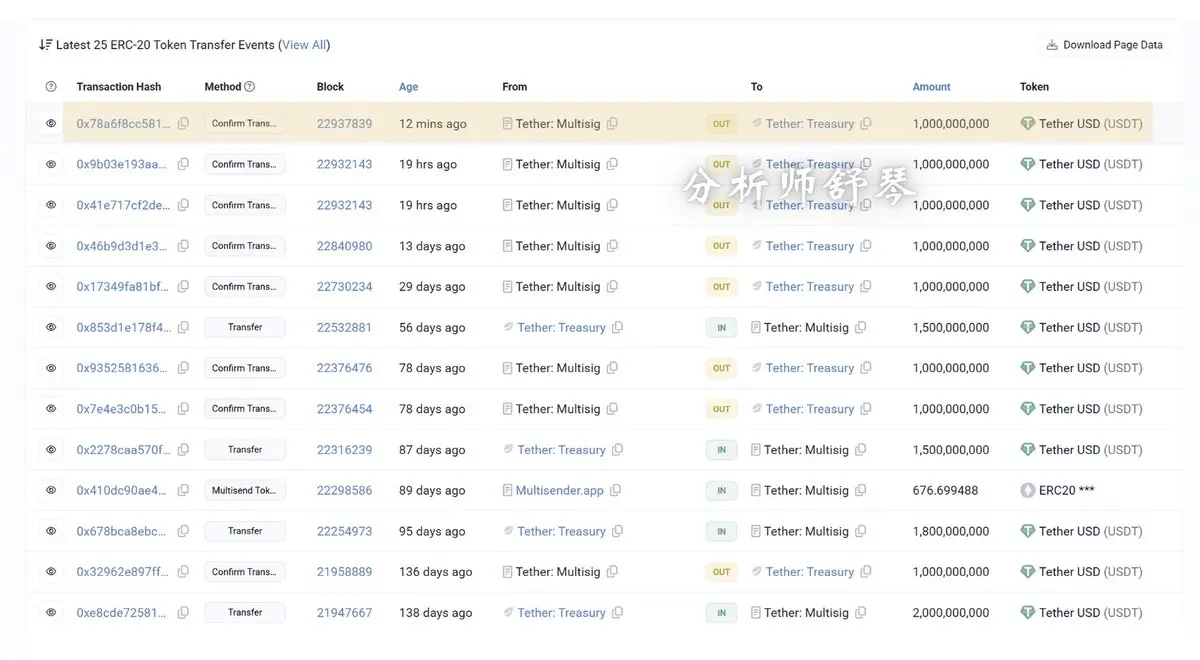The image size is (1200, 660).
Task: Copy transaction hash 0x9b03e193aa
Action: click(183, 164)
